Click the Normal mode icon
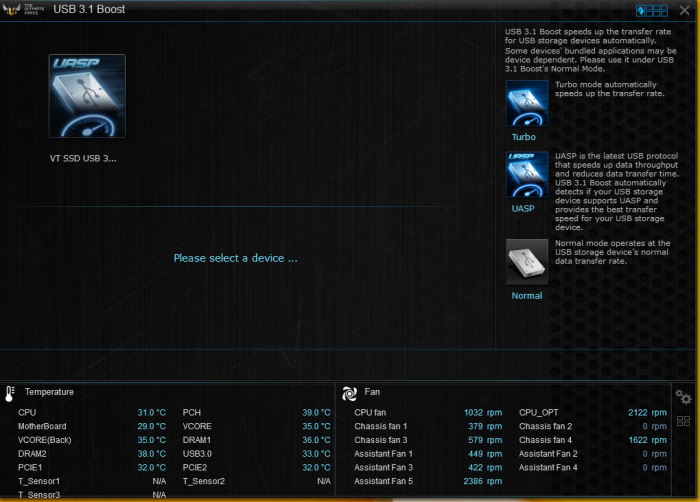The image size is (700, 502). click(527, 262)
